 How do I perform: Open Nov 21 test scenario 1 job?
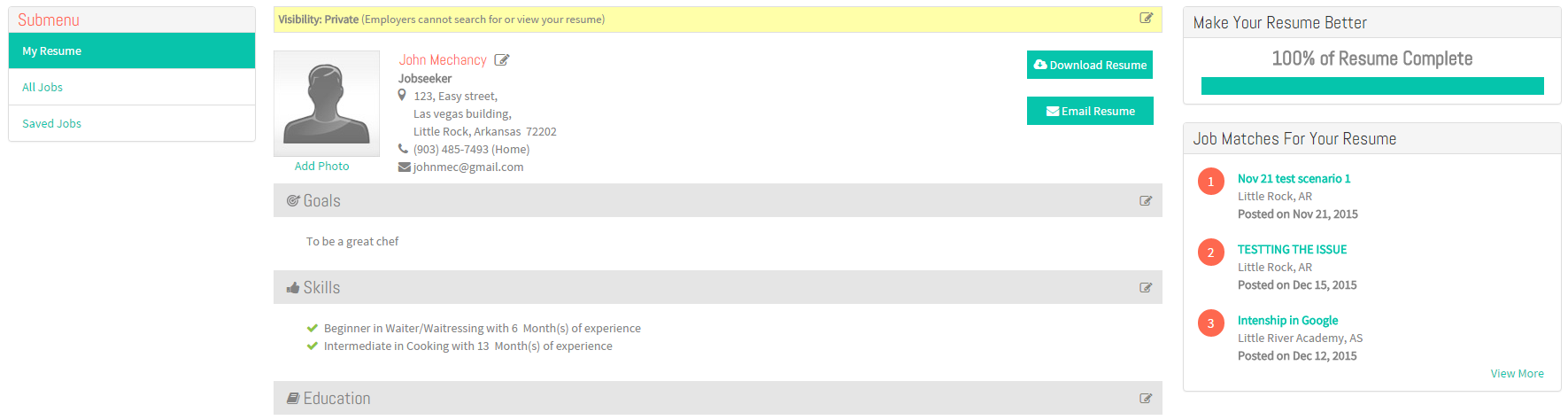1294,178
